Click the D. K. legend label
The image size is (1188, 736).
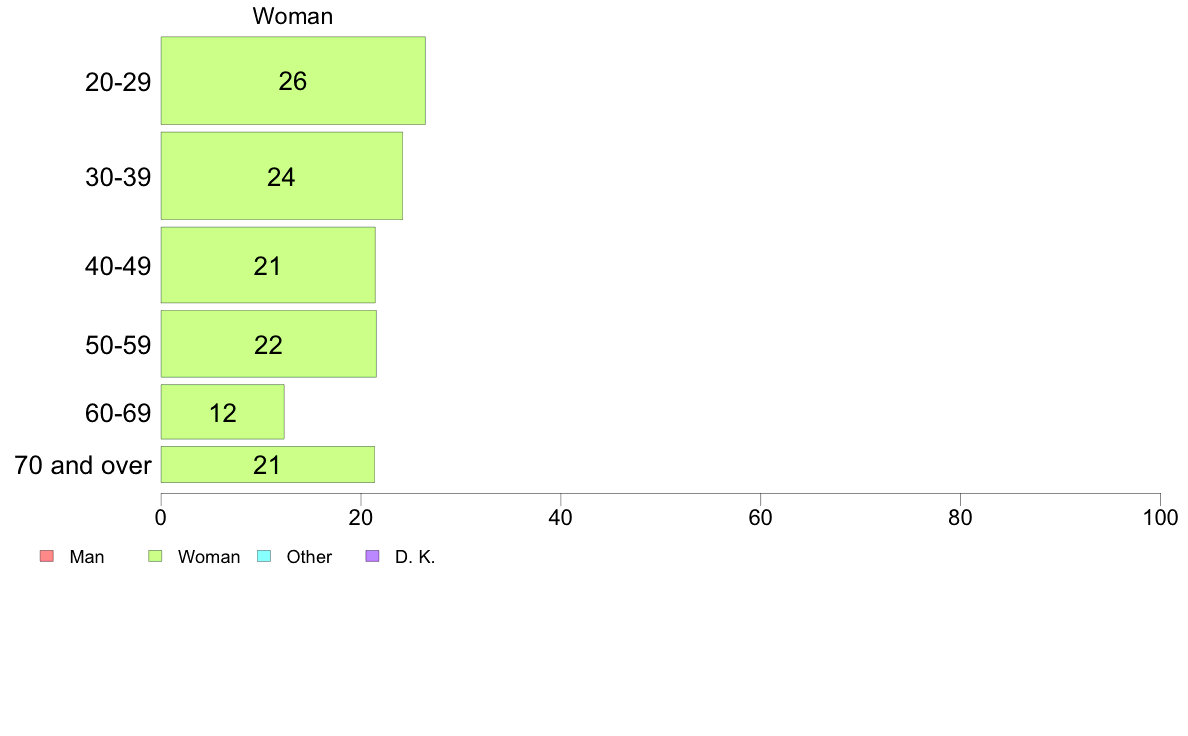(x=415, y=558)
